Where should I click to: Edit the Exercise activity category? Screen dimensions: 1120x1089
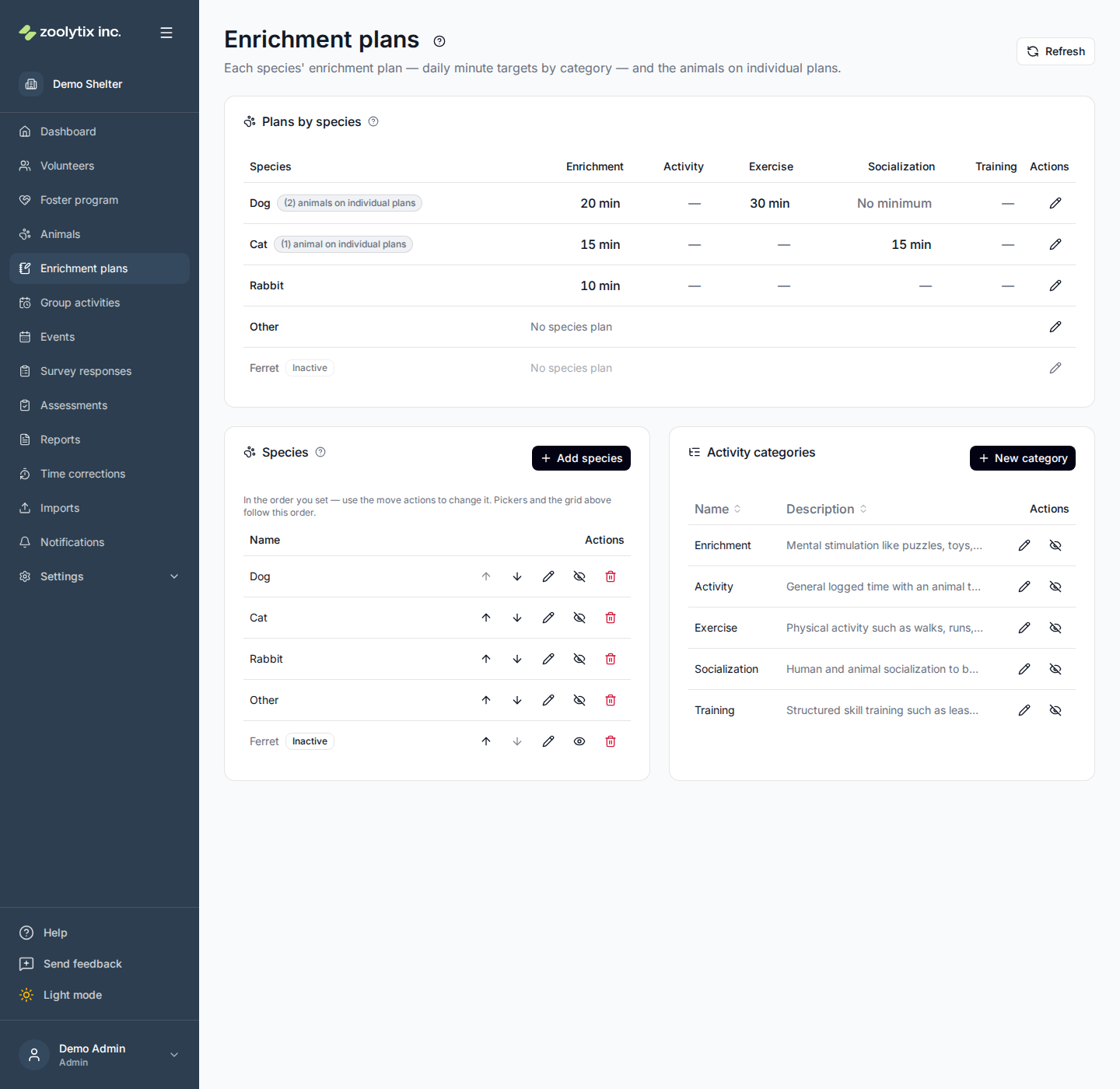coord(1024,628)
